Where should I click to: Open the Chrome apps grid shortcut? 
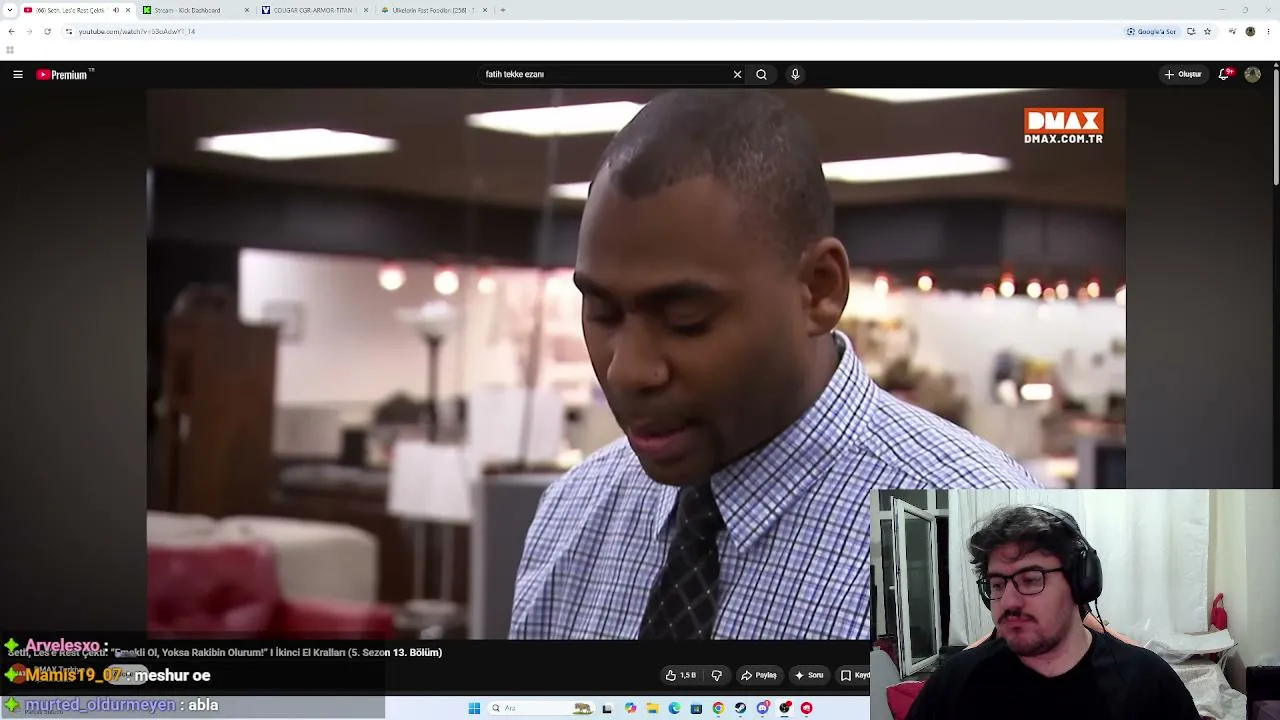[x=10, y=50]
